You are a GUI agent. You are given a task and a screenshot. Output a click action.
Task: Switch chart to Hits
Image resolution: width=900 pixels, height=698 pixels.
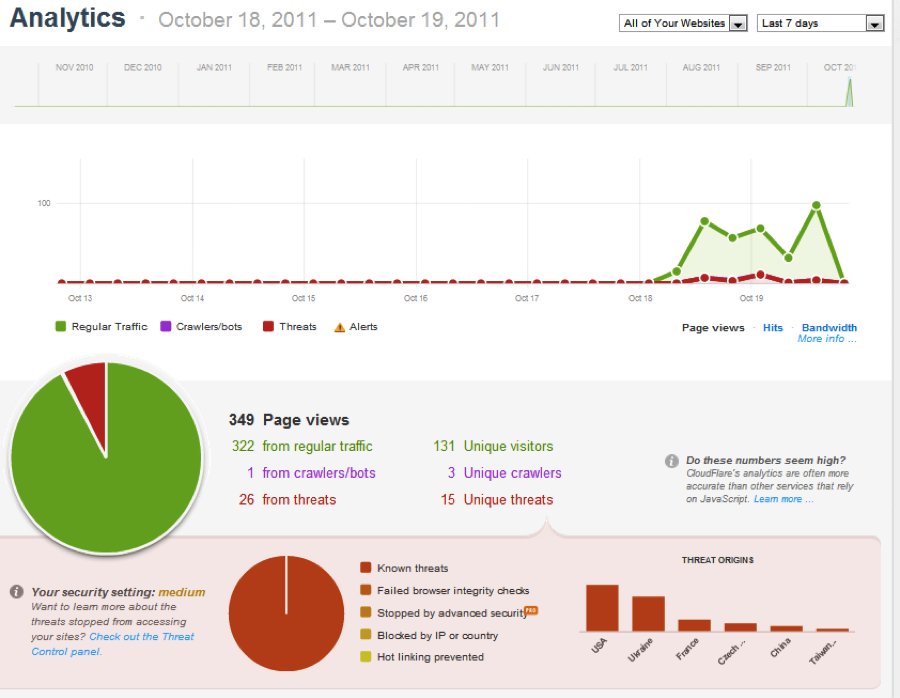773,327
